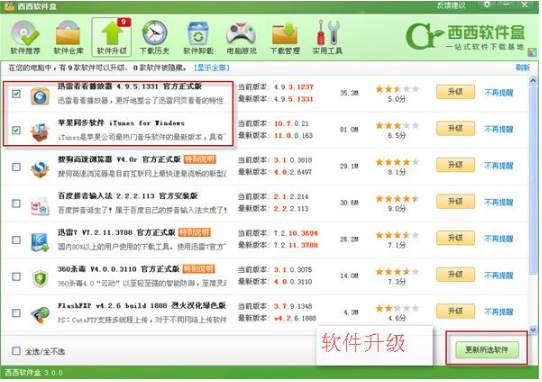Click 不再提醒 link for FlashFXP

(x=498, y=312)
